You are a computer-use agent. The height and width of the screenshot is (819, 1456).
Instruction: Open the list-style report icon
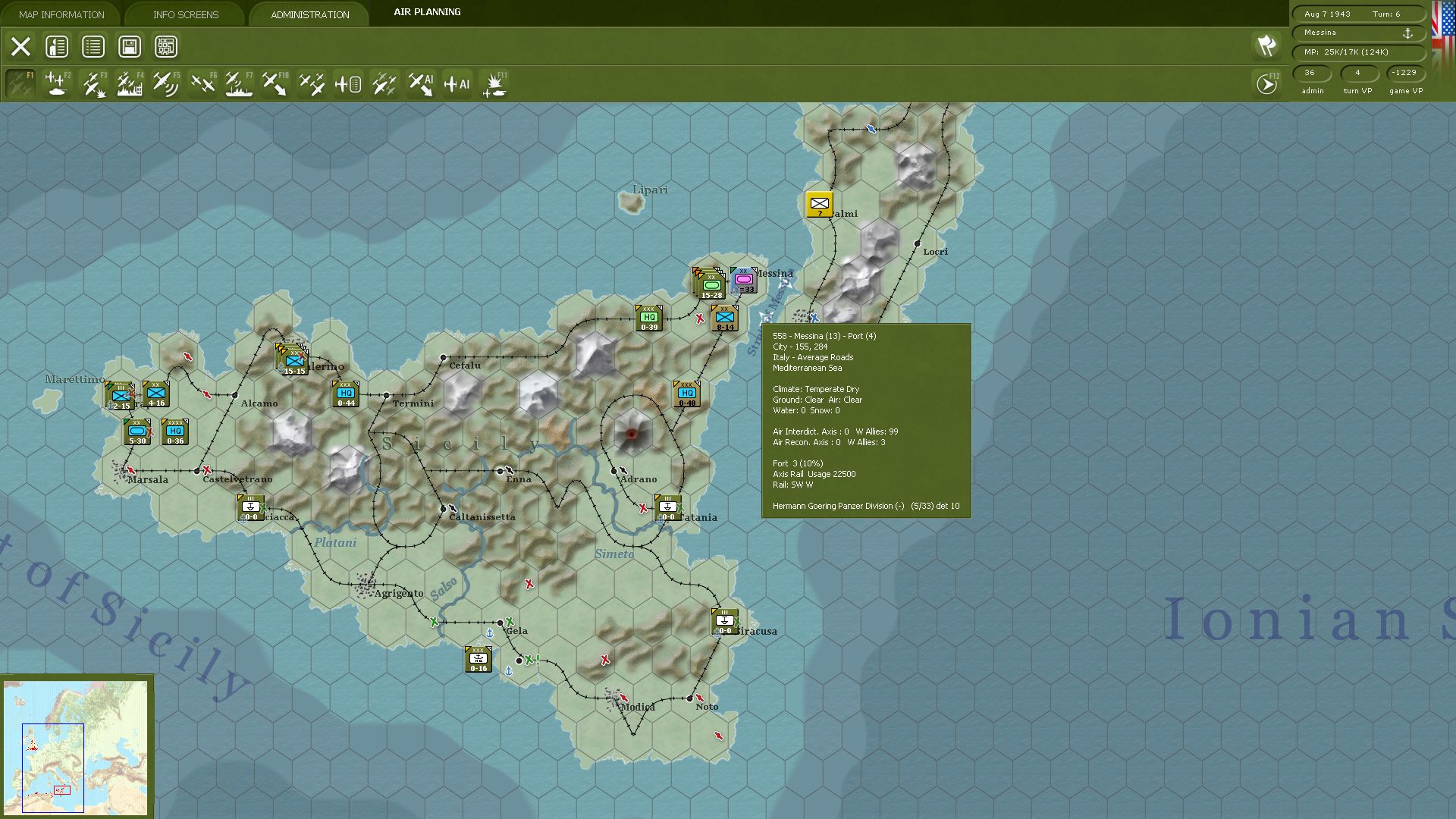[93, 47]
